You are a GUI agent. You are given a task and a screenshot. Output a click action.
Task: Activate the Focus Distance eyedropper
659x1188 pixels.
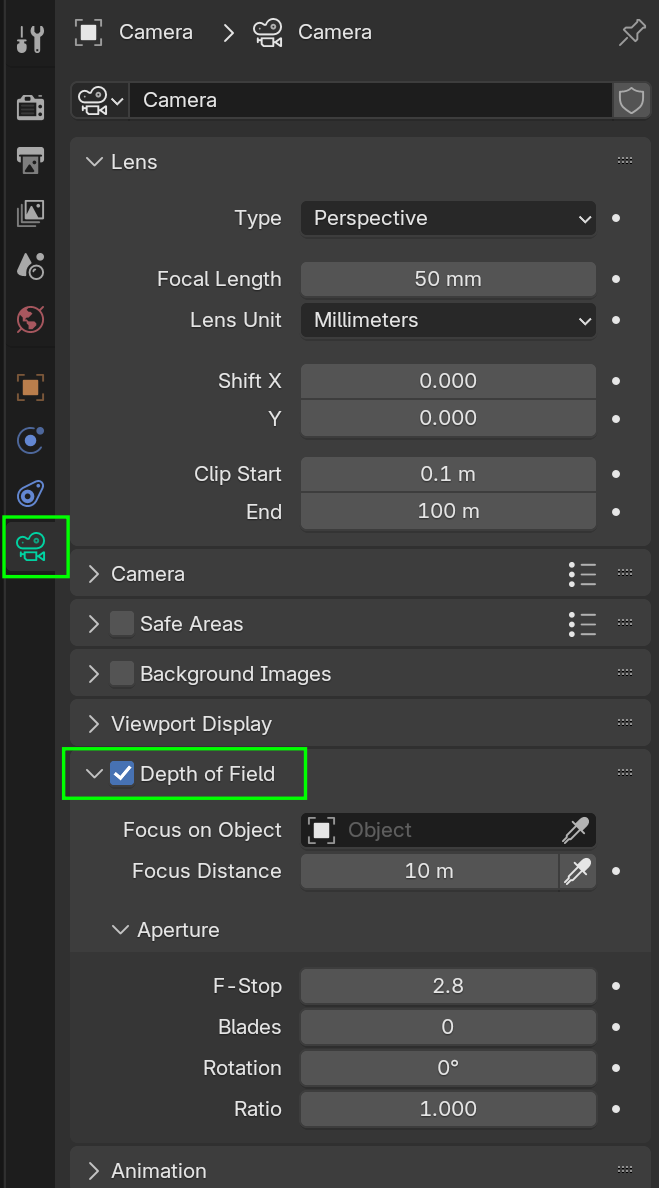coord(578,871)
